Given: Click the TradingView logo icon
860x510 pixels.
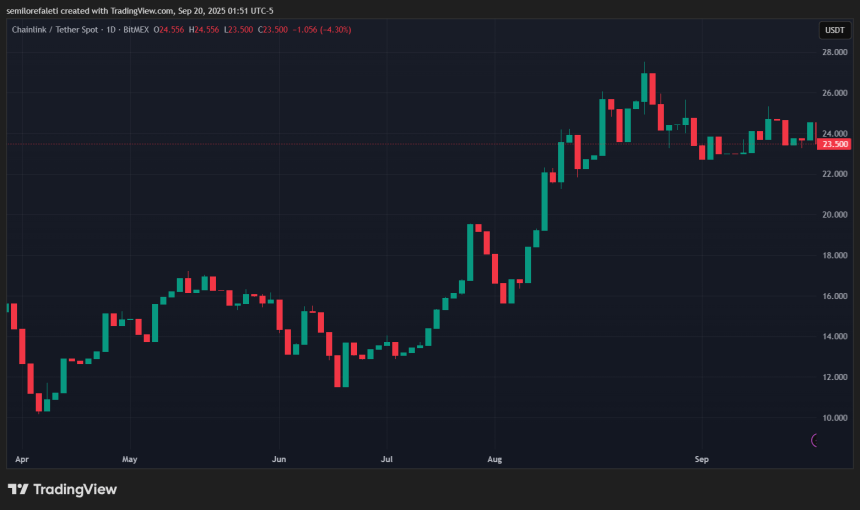Looking at the screenshot, I should click(x=18, y=489).
